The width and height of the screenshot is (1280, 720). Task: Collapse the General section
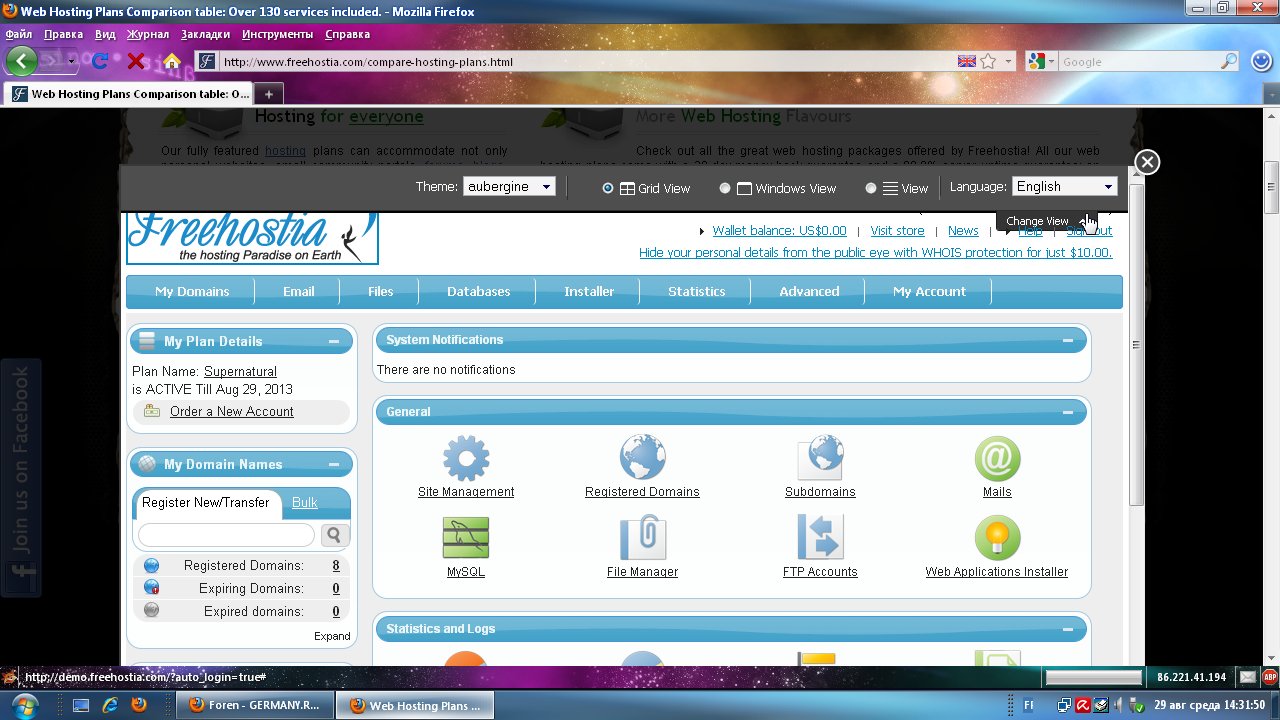[1068, 412]
